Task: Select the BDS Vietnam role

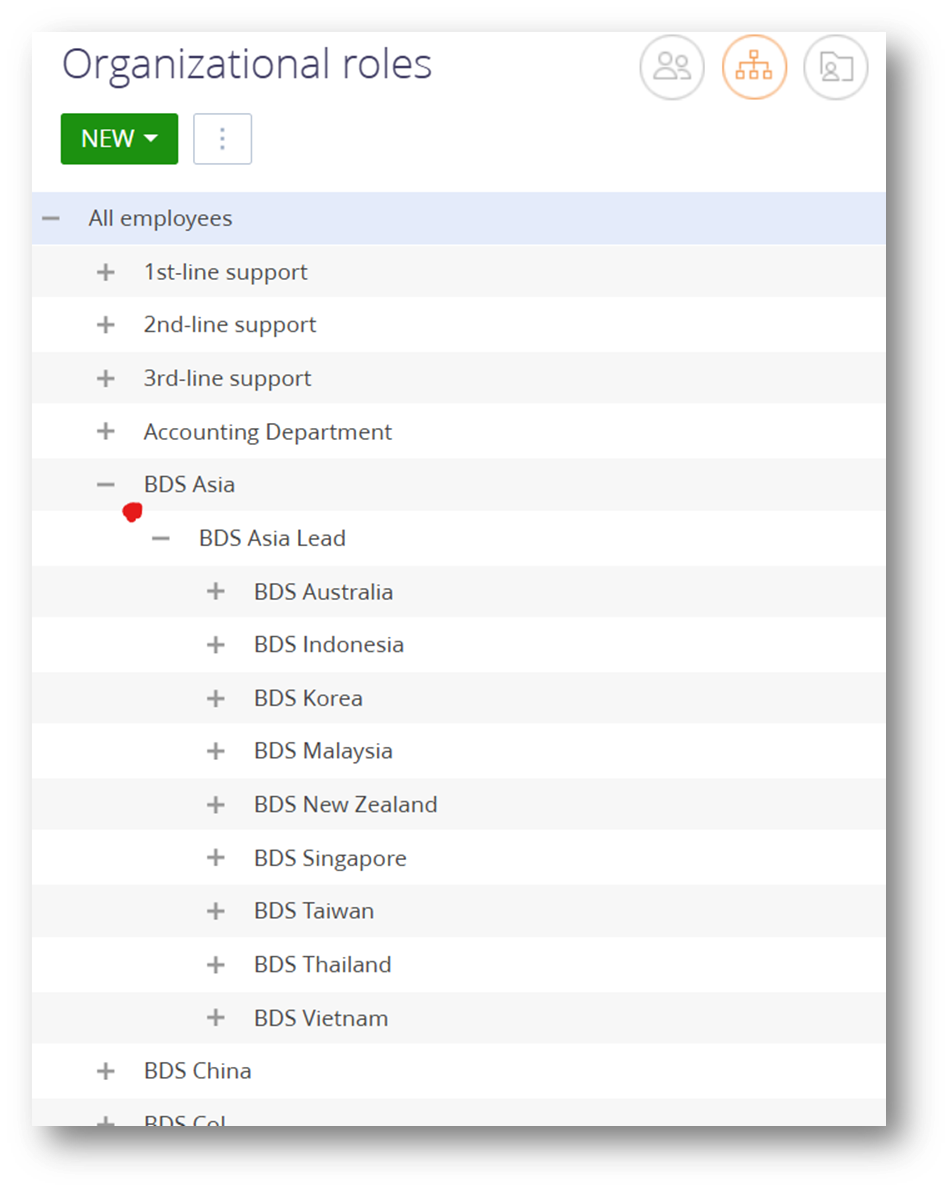Action: (x=320, y=1018)
